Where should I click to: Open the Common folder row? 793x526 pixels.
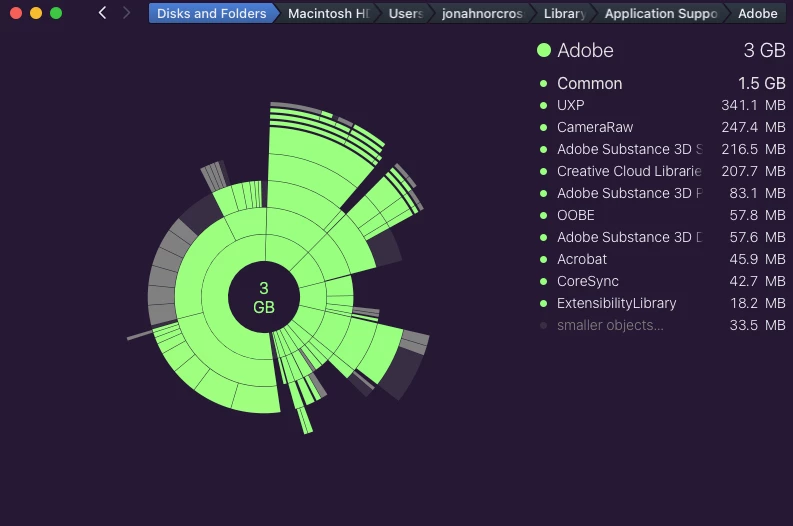point(661,83)
